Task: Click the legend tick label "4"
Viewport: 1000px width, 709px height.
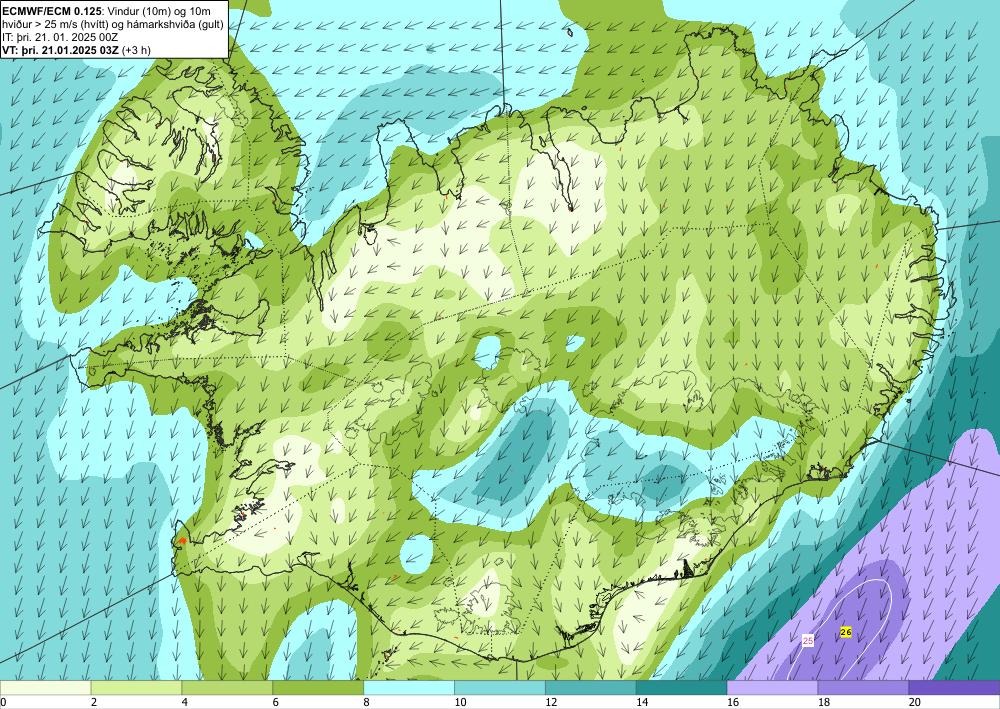Action: pos(184,702)
